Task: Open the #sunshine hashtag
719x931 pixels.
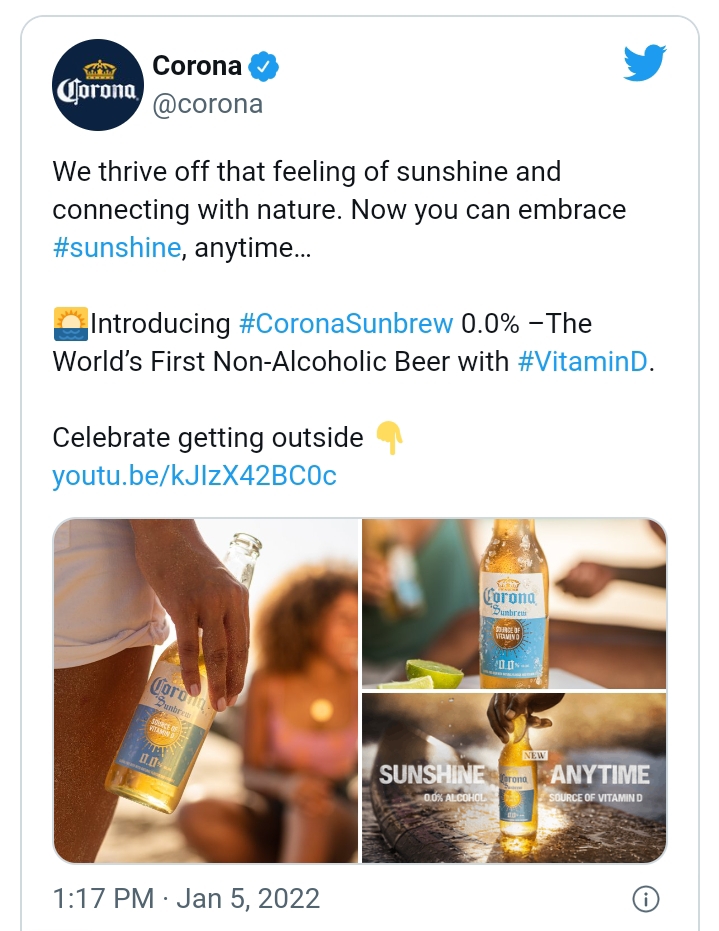Action: [117, 248]
